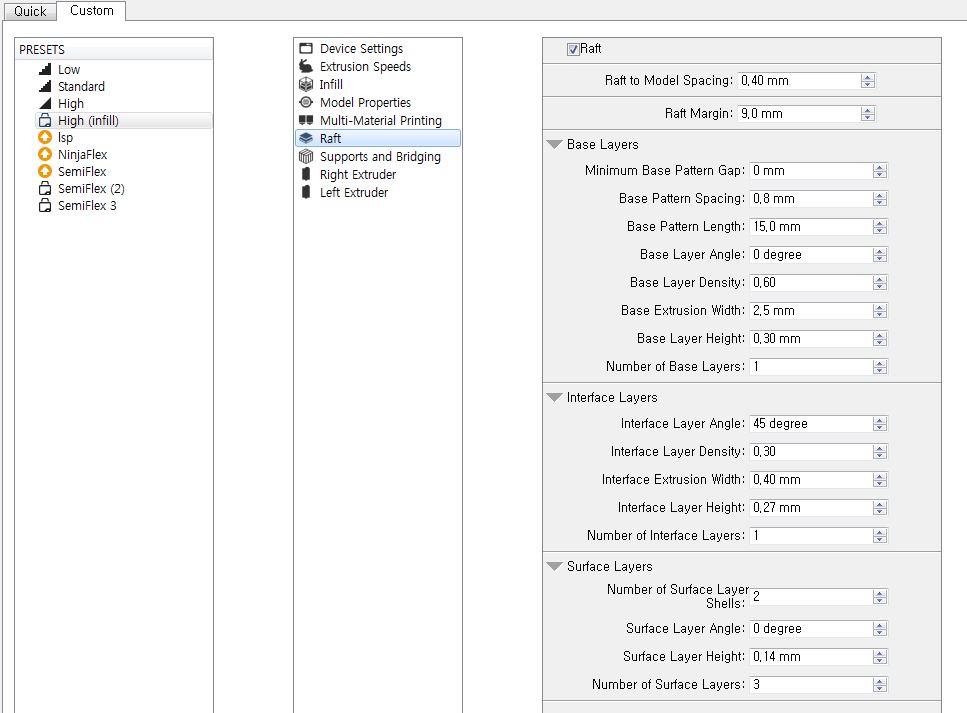Screen dimensions: 967x713
Task: Switch to the Quick tab
Action: 30,11
